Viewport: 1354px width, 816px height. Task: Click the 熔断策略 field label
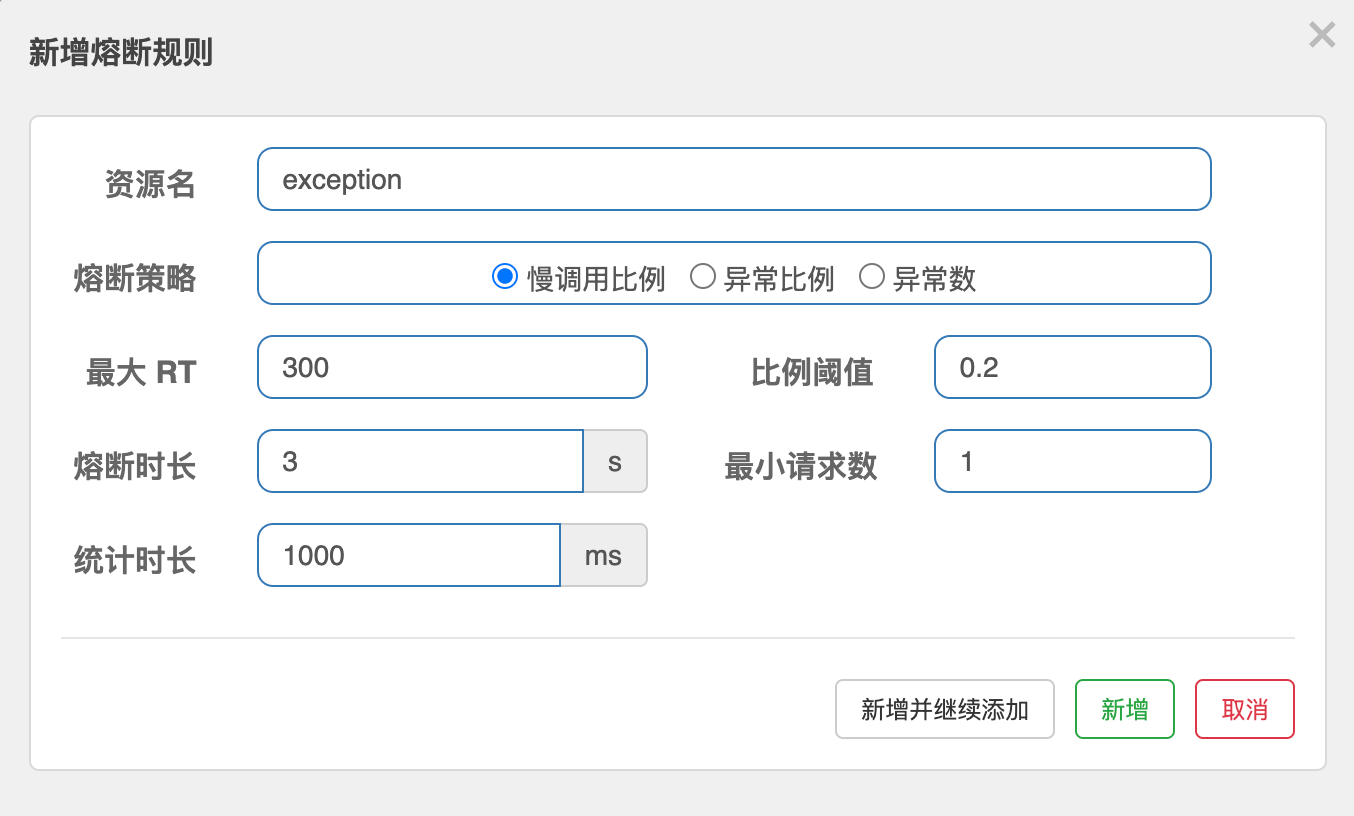[x=135, y=279]
